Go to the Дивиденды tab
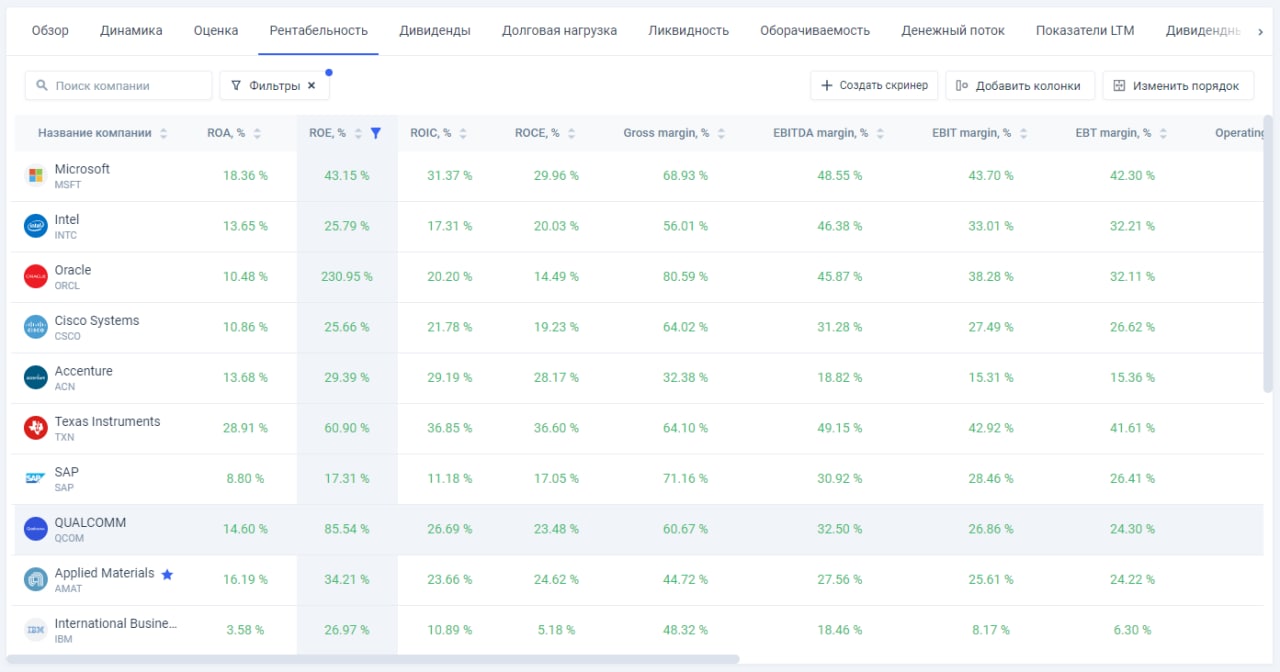Image resolution: width=1280 pixels, height=672 pixels. tap(435, 30)
